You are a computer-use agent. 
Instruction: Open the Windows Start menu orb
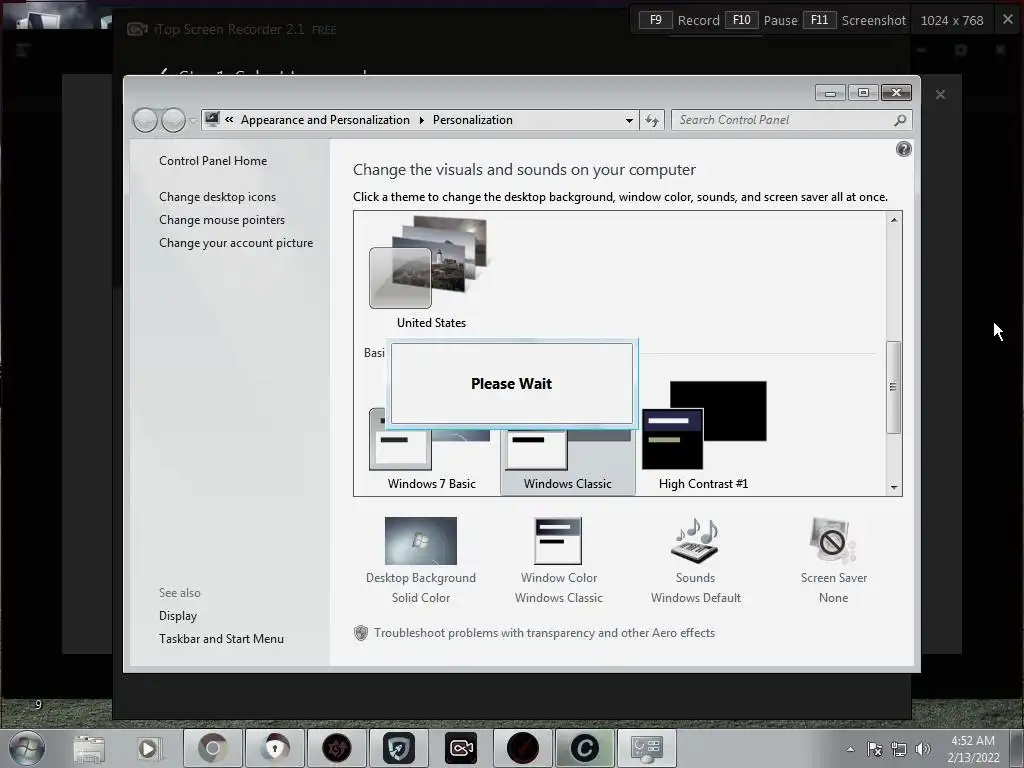27,748
